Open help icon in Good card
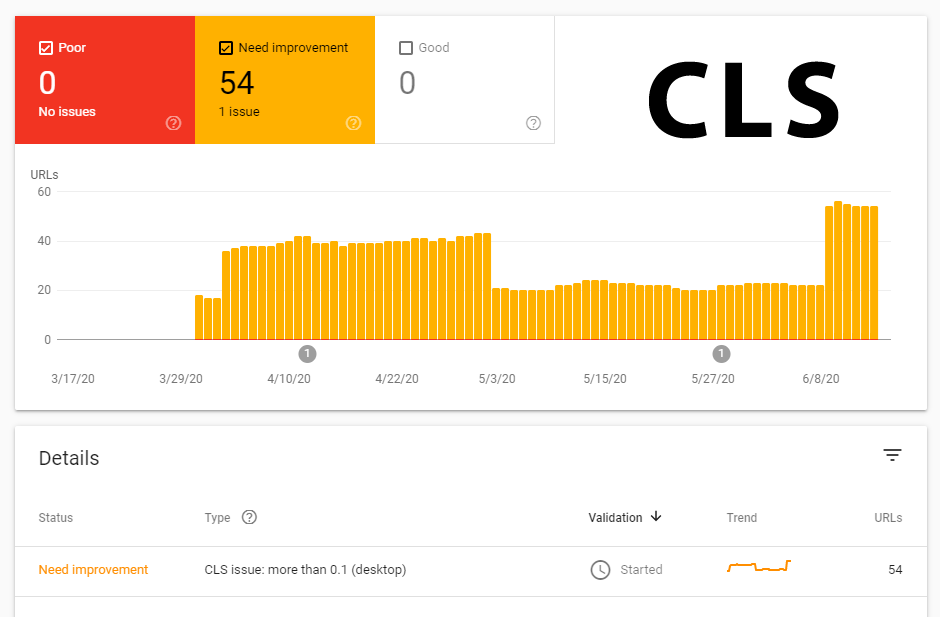The image size is (940, 617). pyautogui.click(x=533, y=123)
